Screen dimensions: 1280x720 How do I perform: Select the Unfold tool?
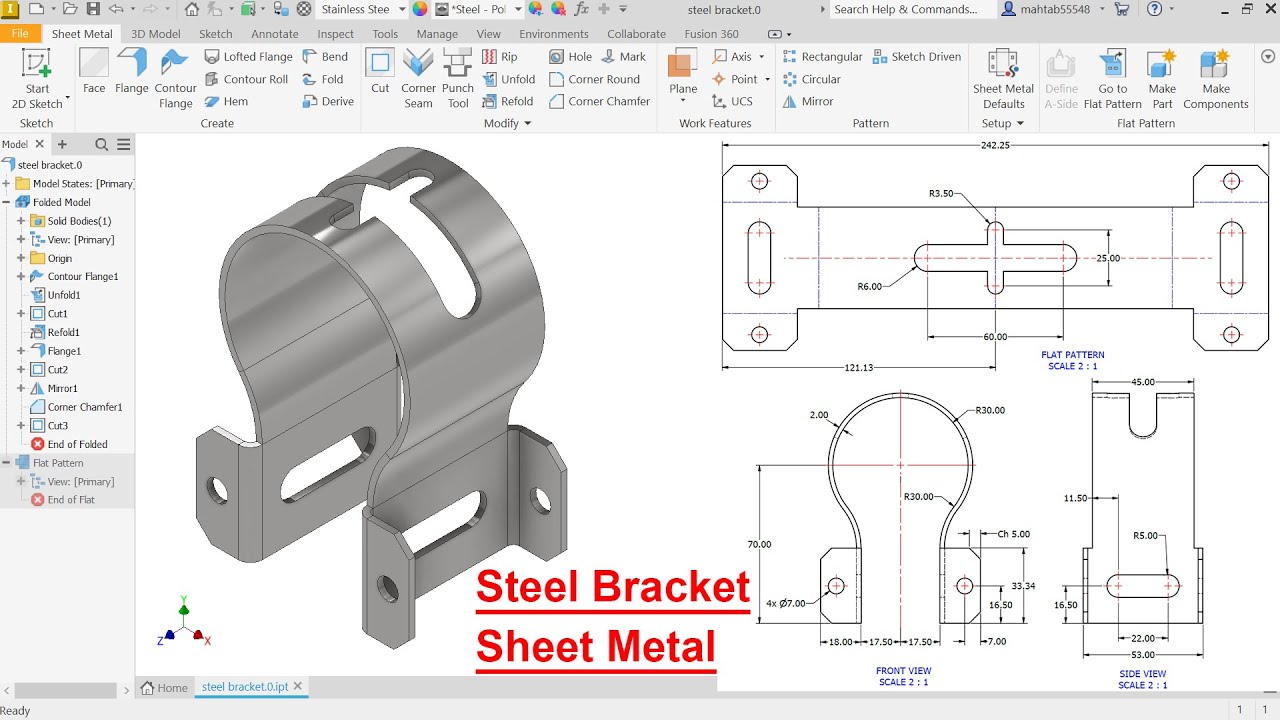click(508, 79)
